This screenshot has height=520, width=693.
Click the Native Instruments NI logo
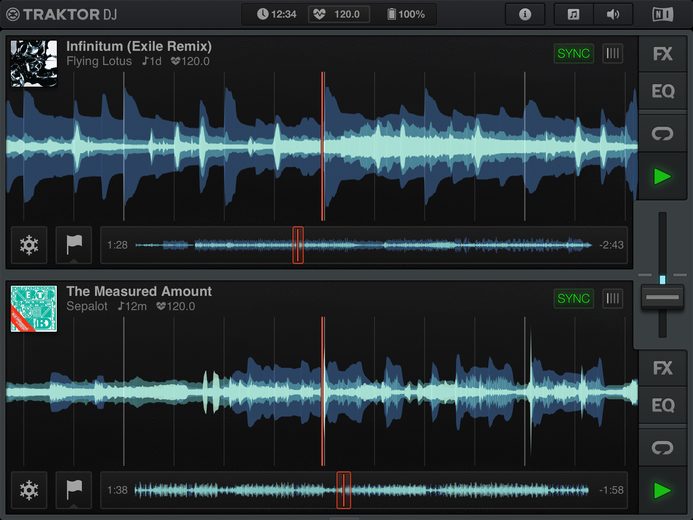663,15
